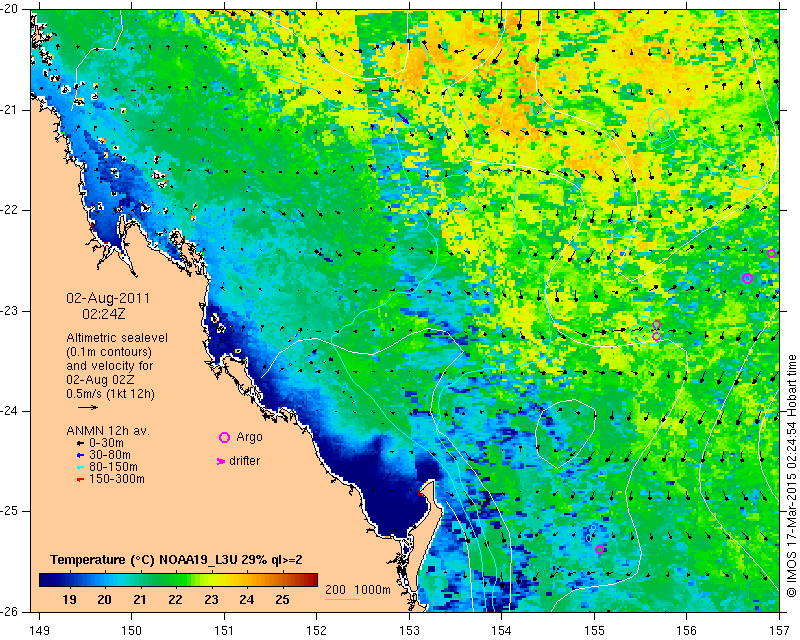Image resolution: width=800 pixels, height=640 pixels.
Task: Click the "80-150m" depth label
Action: pos(113,467)
